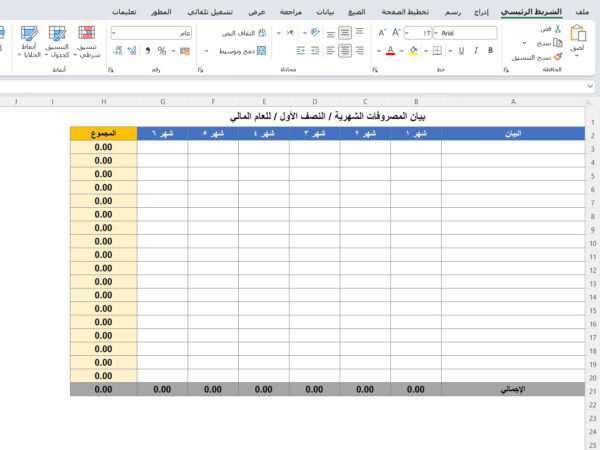
Task: Open the ملف (File) tab
Action: [582, 12]
